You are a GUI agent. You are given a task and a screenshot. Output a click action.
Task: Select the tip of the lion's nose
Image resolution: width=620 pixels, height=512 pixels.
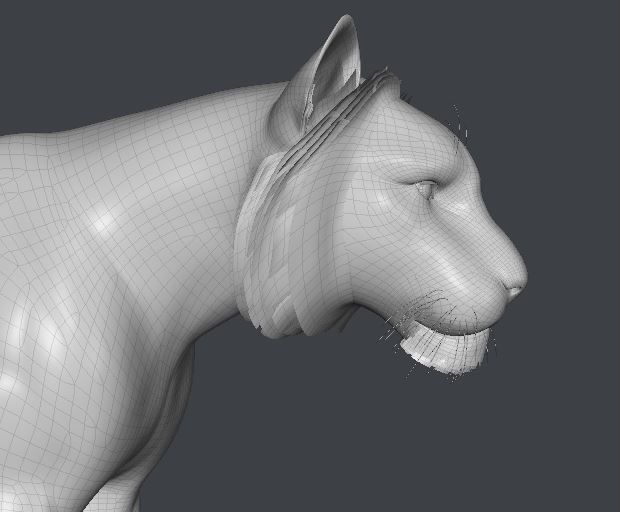pos(517,290)
